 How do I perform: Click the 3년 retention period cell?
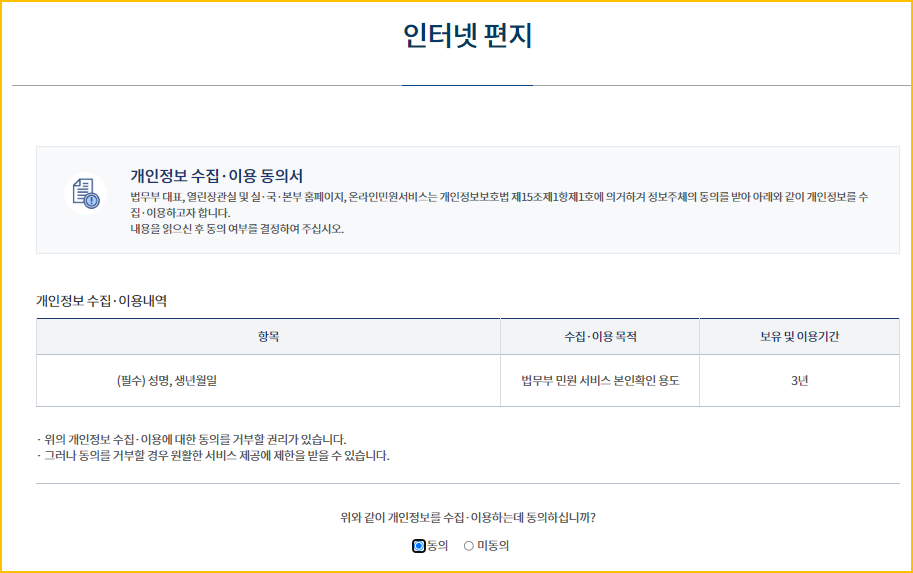point(799,381)
